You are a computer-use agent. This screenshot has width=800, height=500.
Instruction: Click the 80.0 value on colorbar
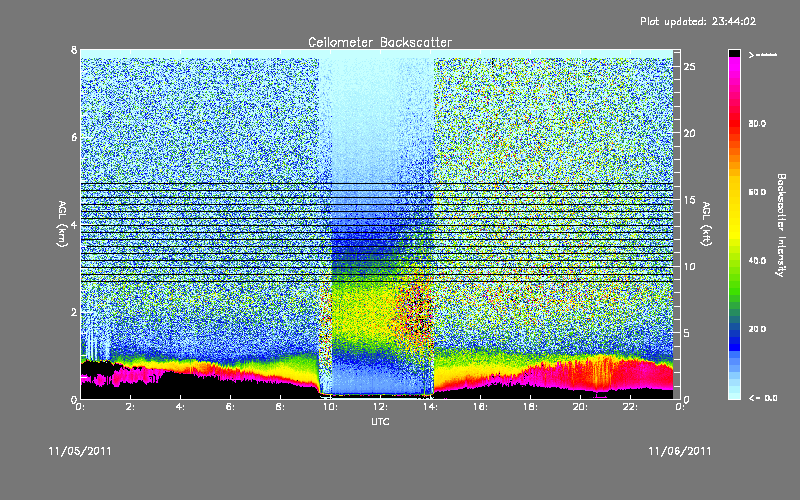pos(757,123)
